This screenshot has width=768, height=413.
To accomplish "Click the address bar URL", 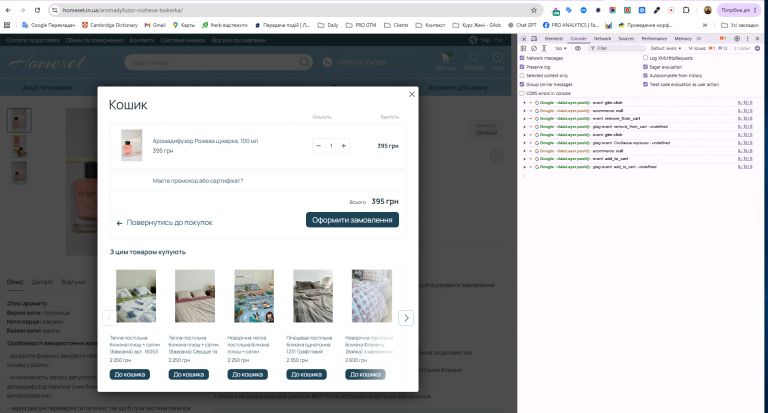I will pos(123,10).
